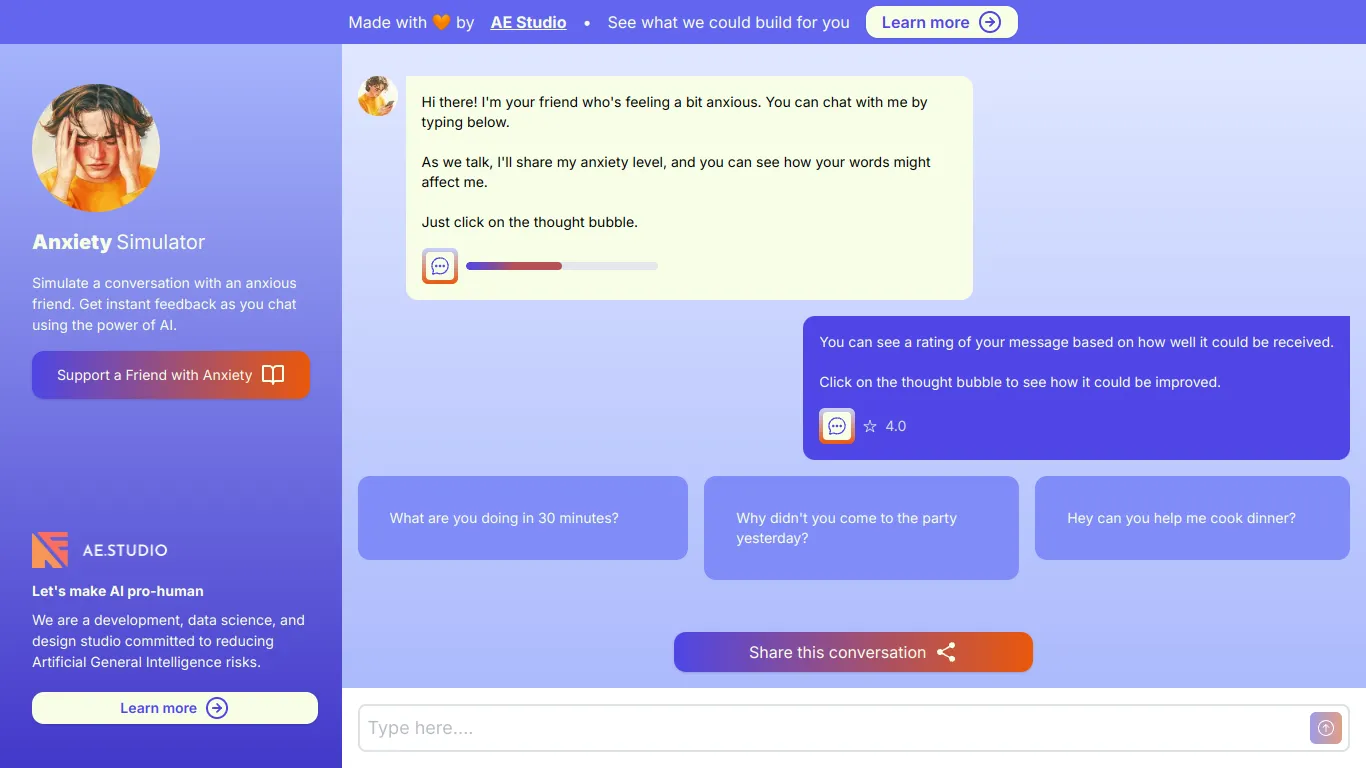Image resolution: width=1366 pixels, height=768 pixels.
Task: Click the open book icon on Support button
Action: click(x=273, y=375)
